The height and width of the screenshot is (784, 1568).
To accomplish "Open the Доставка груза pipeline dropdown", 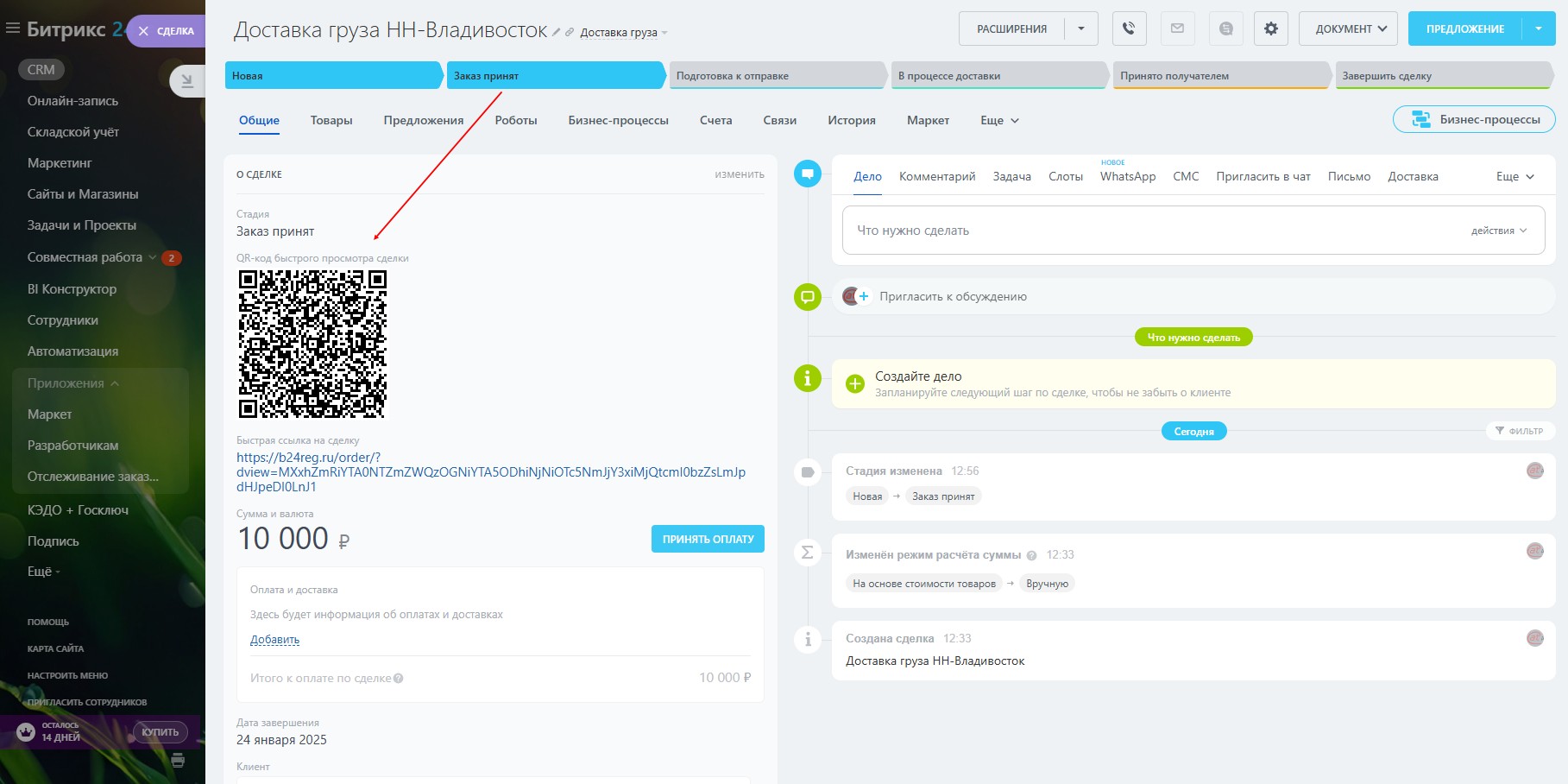I will tap(624, 33).
